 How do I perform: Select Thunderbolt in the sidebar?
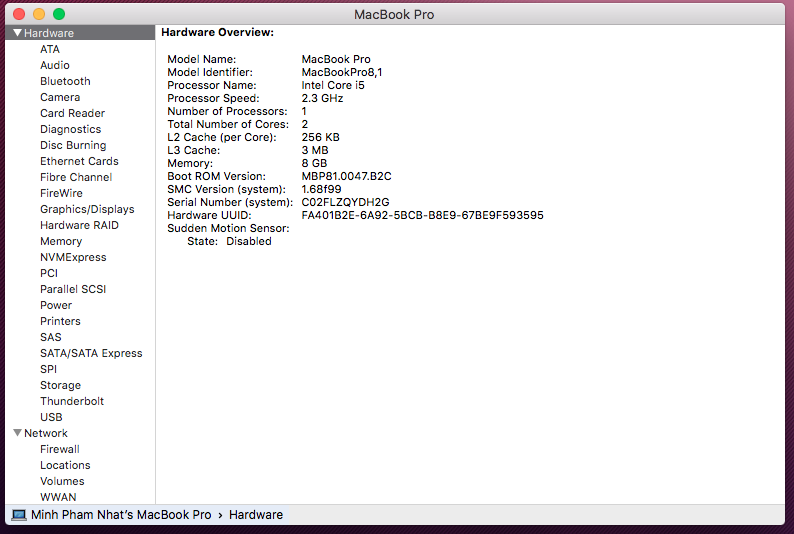click(72, 401)
